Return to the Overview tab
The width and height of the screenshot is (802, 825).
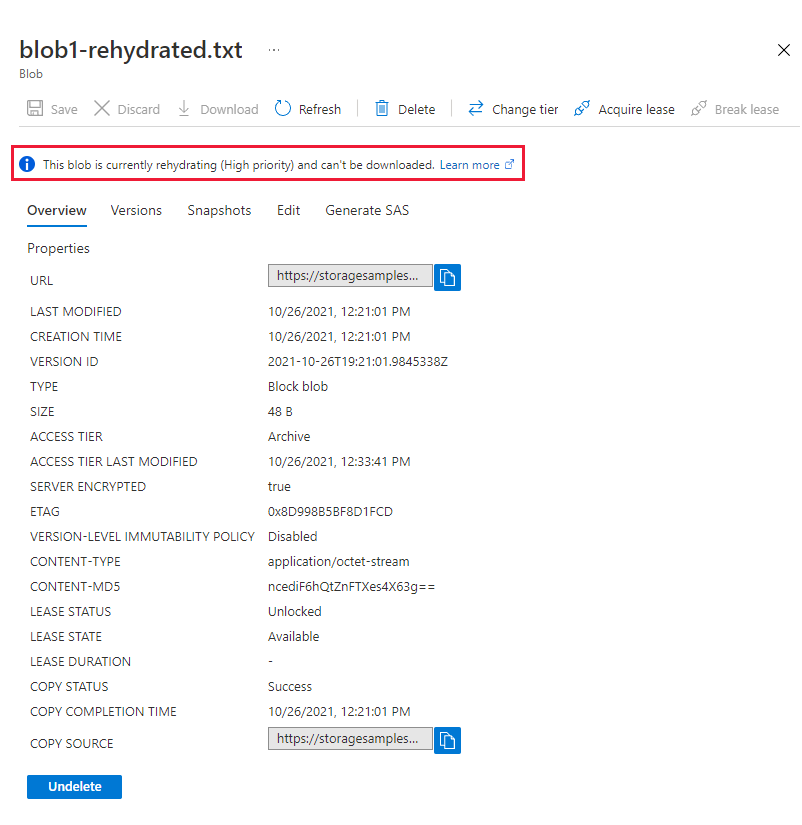pyautogui.click(x=57, y=210)
